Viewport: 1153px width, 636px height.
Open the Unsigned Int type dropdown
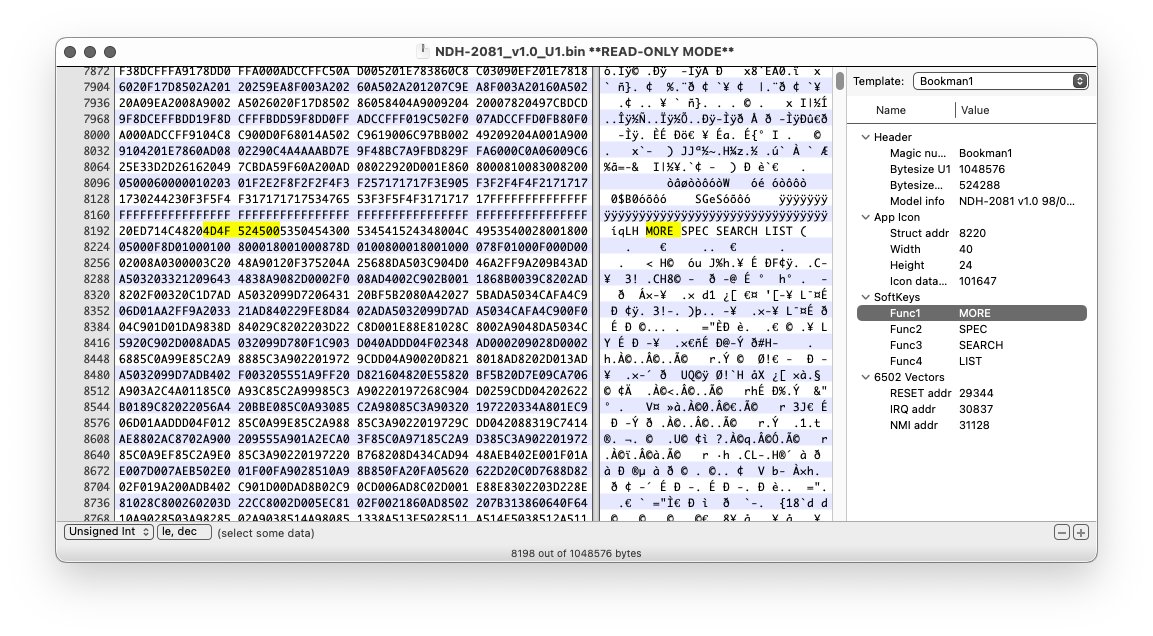tap(109, 532)
